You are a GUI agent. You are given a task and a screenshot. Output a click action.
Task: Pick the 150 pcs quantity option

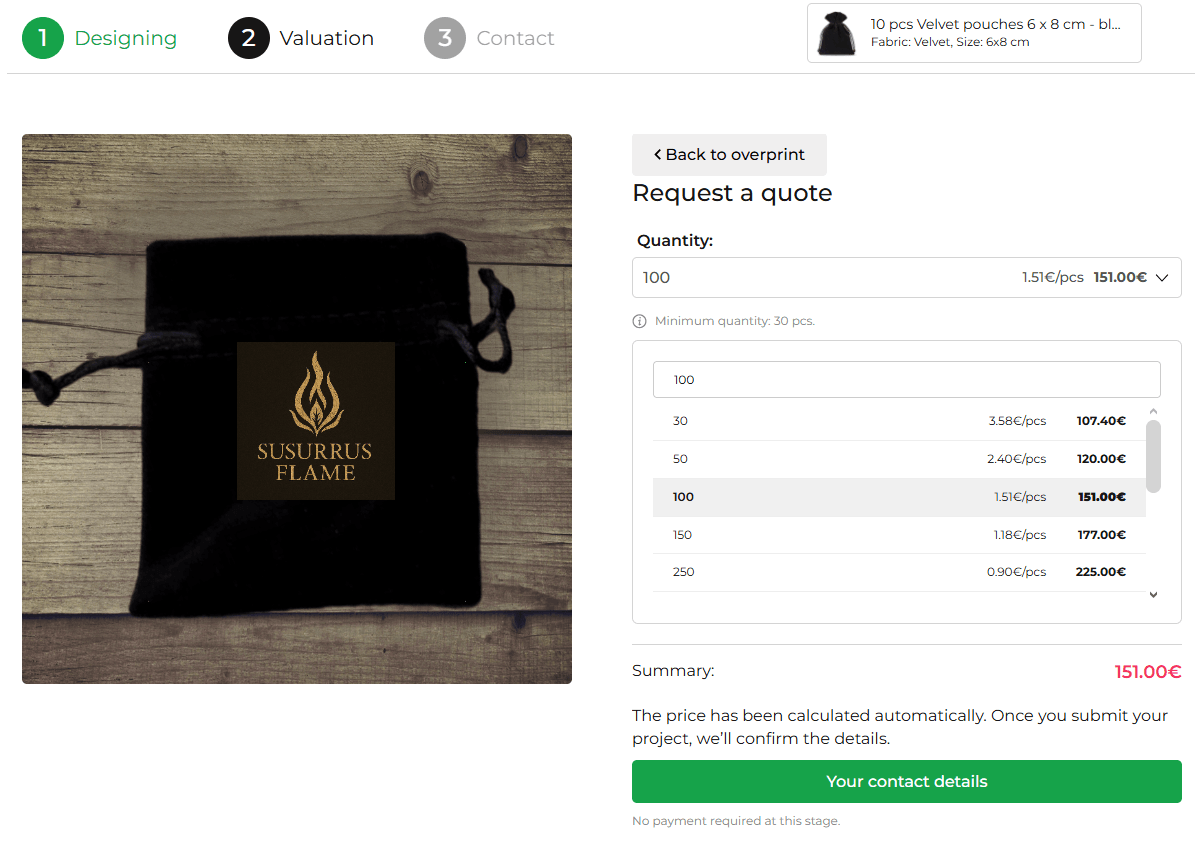click(x=899, y=535)
